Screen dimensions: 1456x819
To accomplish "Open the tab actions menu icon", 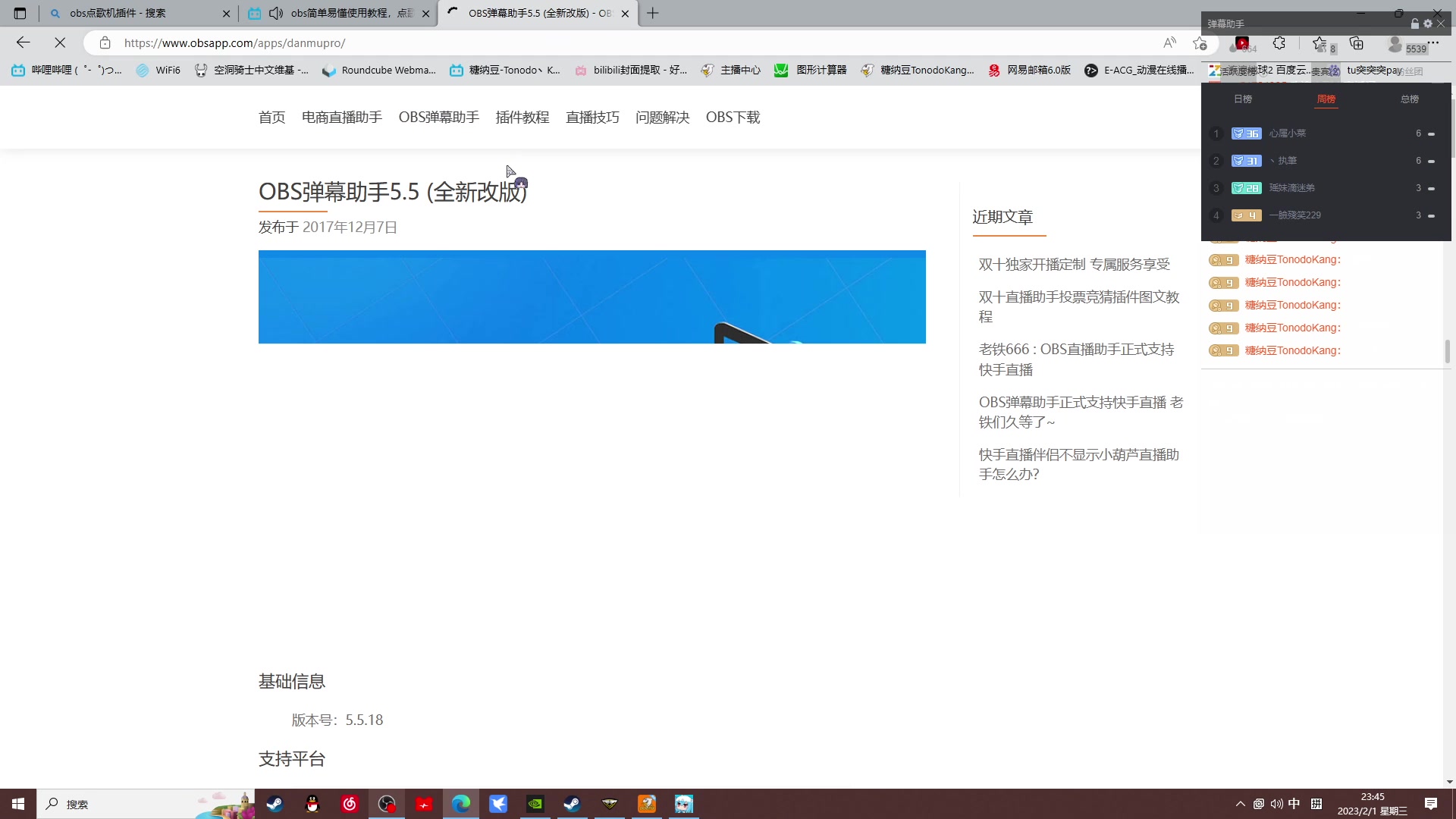I will click(20, 13).
